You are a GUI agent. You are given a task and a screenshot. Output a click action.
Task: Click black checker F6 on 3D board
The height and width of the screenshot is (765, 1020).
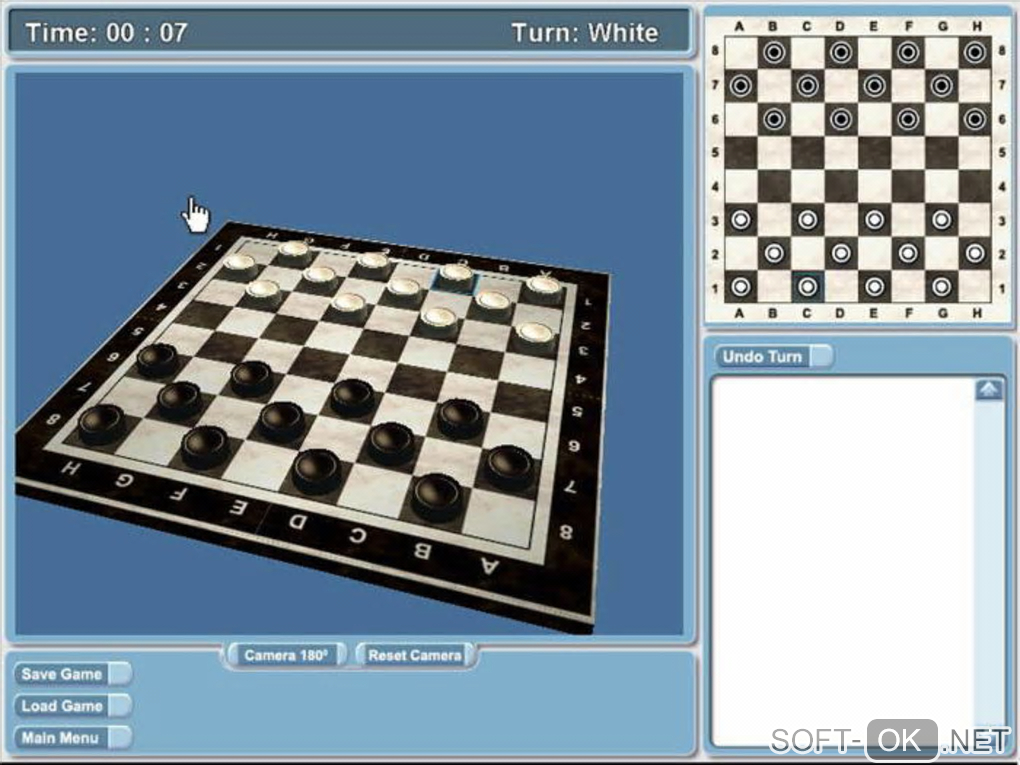point(252,378)
